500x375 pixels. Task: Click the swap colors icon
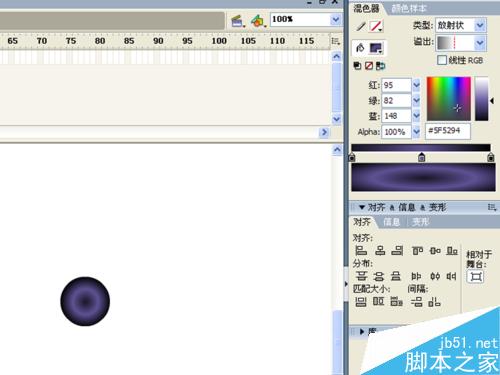(x=380, y=66)
